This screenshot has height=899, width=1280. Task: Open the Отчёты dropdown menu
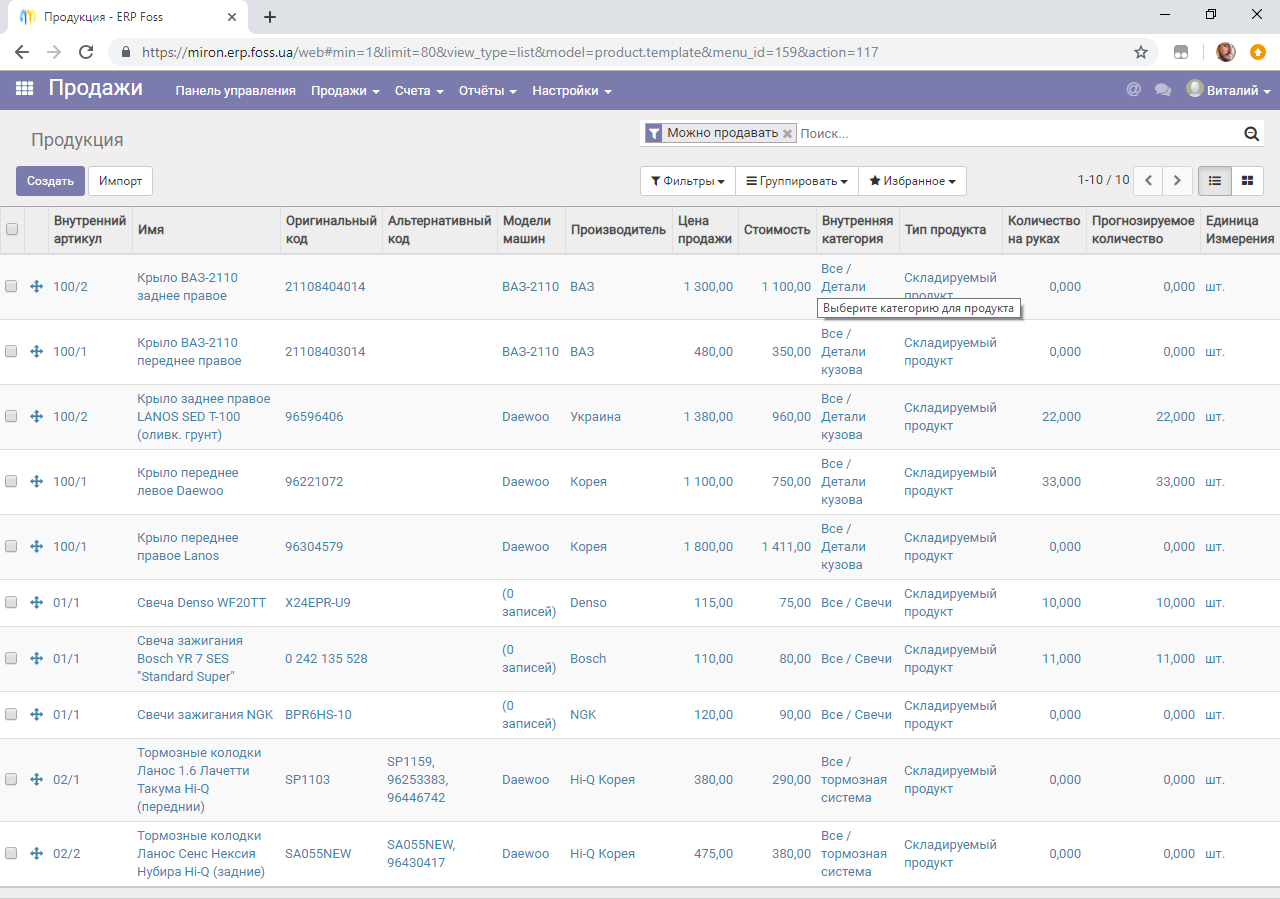488,90
